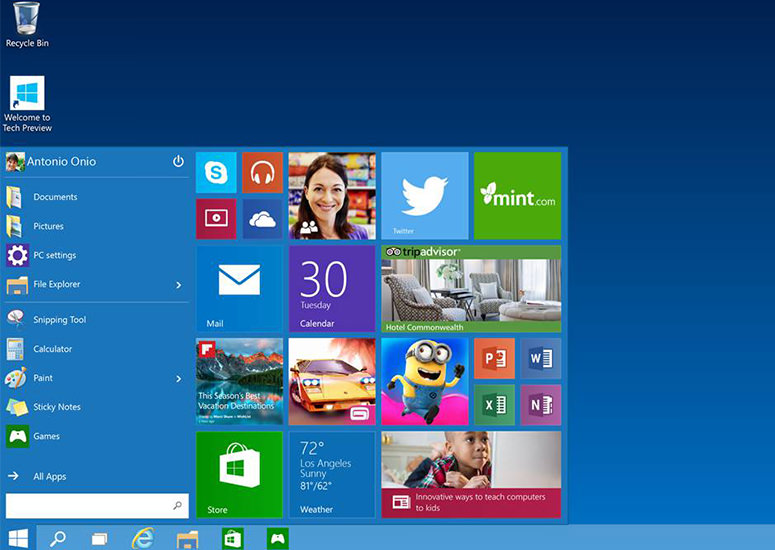Open the Skype tile
This screenshot has width=775, height=550.
[x=216, y=172]
